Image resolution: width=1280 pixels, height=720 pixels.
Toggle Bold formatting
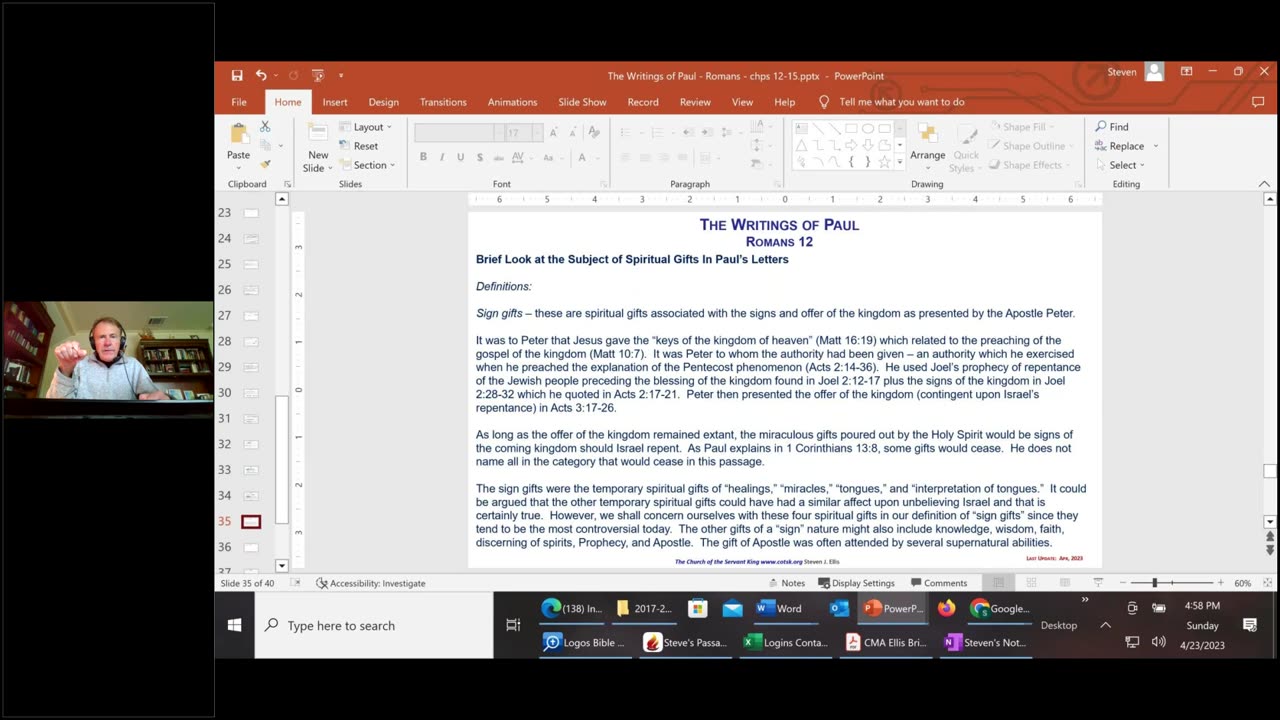[x=423, y=157]
